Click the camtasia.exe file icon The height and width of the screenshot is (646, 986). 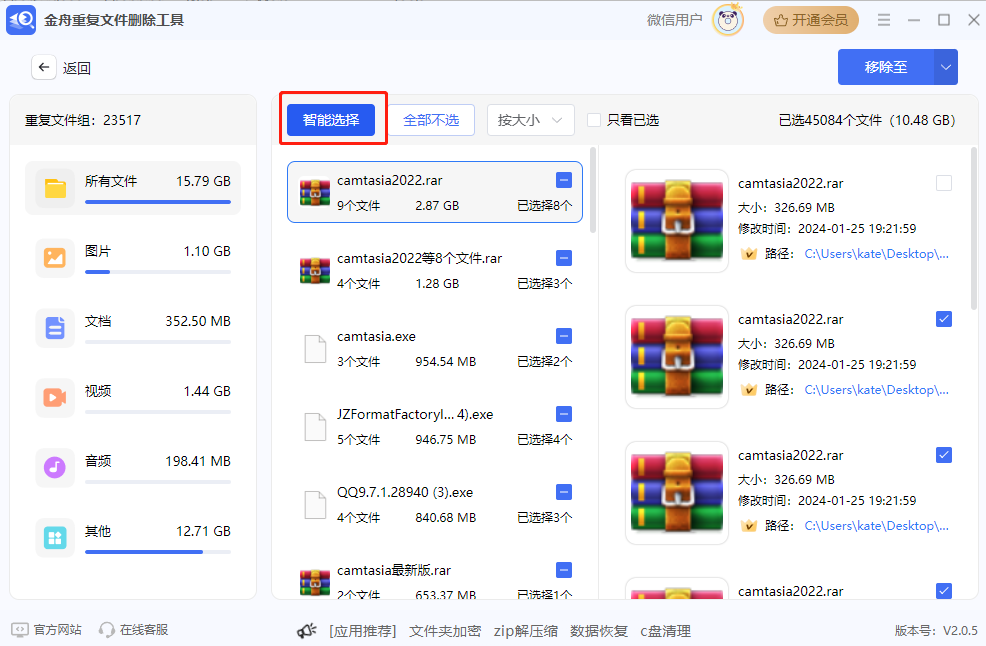(315, 349)
